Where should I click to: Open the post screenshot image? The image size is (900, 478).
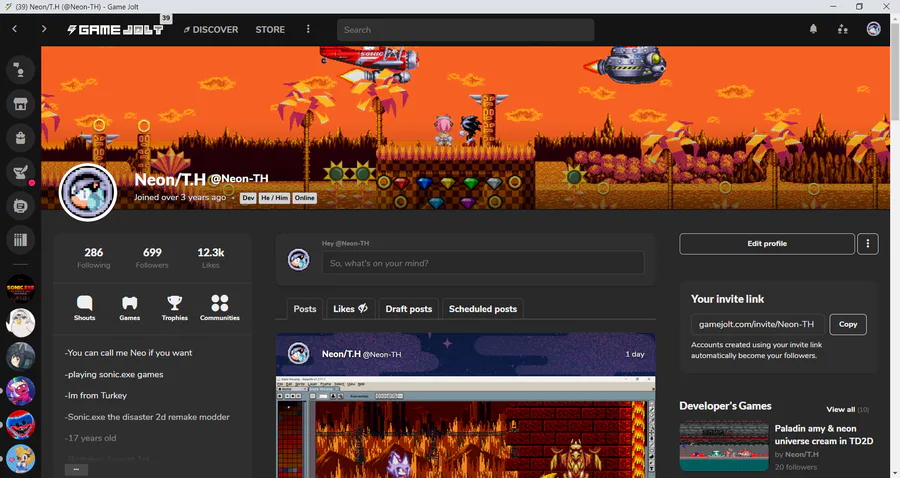coord(465,428)
